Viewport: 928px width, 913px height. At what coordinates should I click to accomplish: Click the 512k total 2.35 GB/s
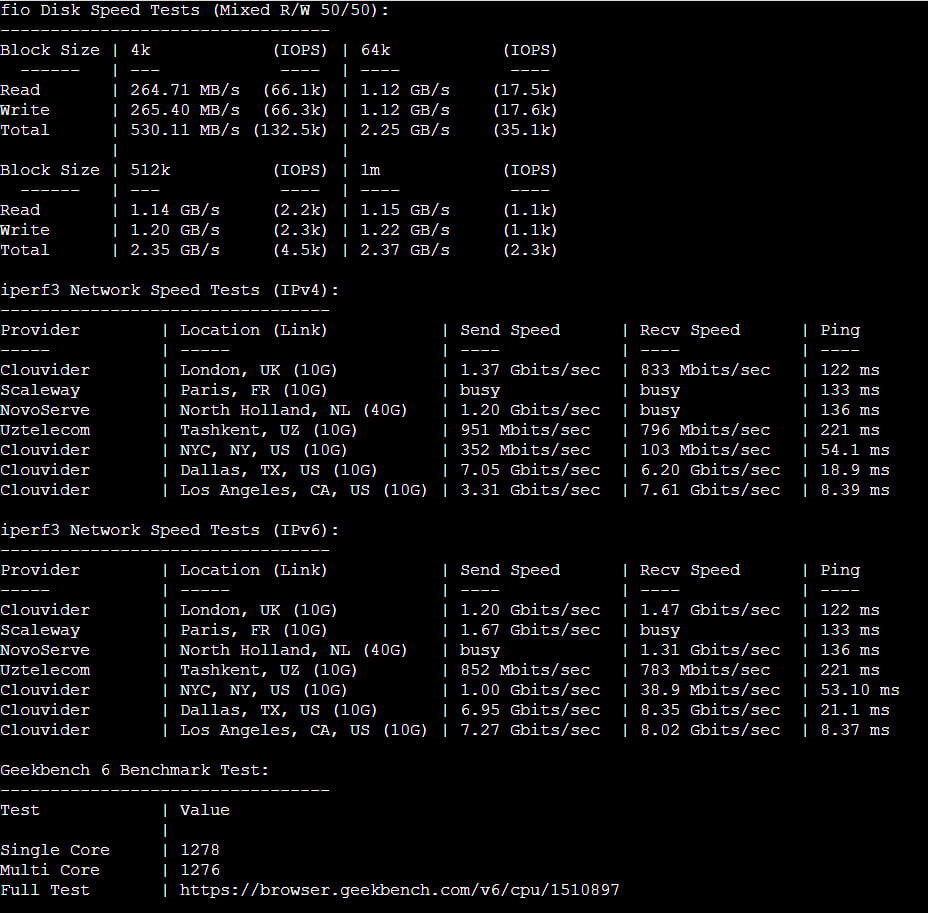point(175,250)
